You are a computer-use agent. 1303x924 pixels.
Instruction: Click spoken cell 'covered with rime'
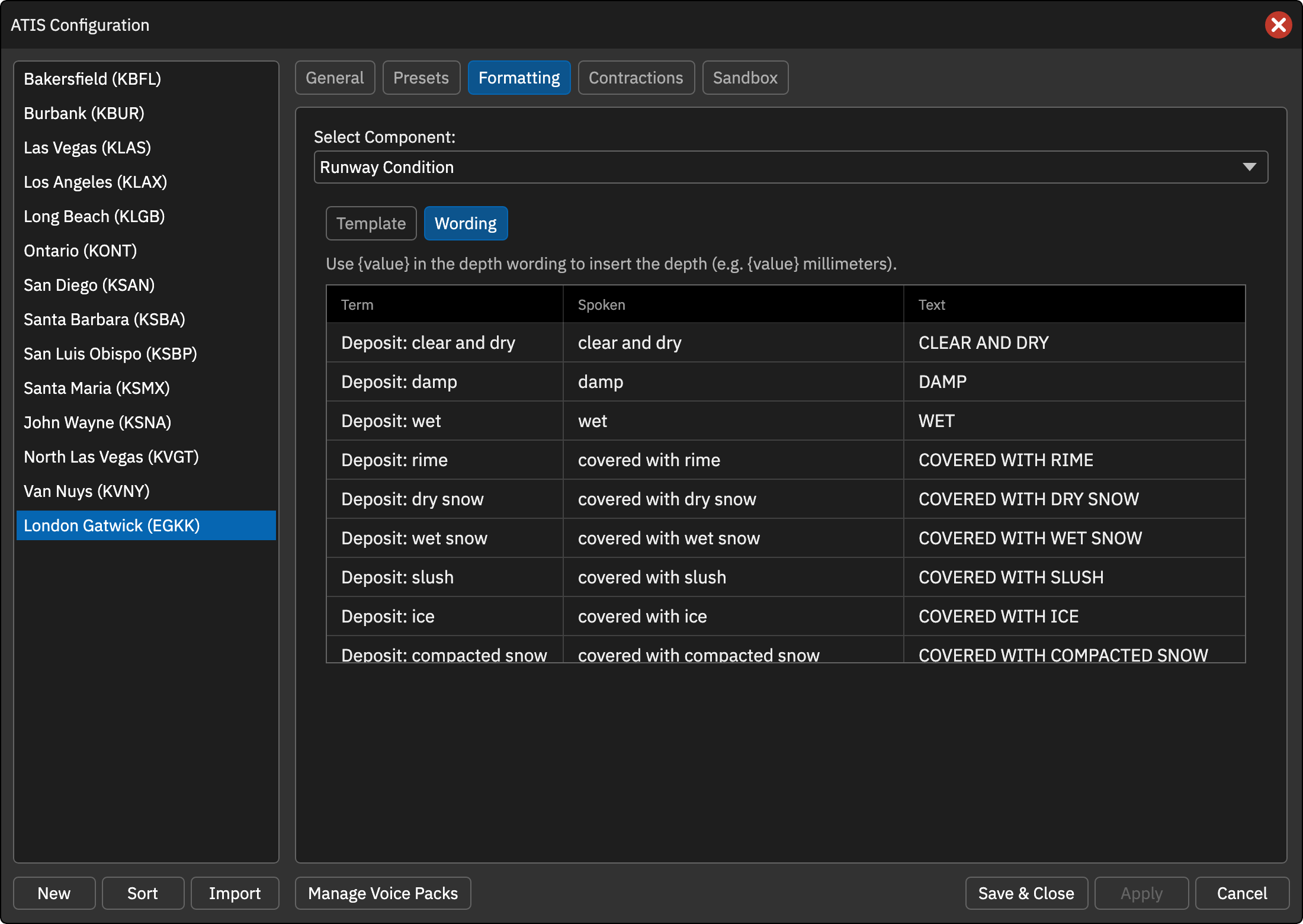click(x=733, y=460)
